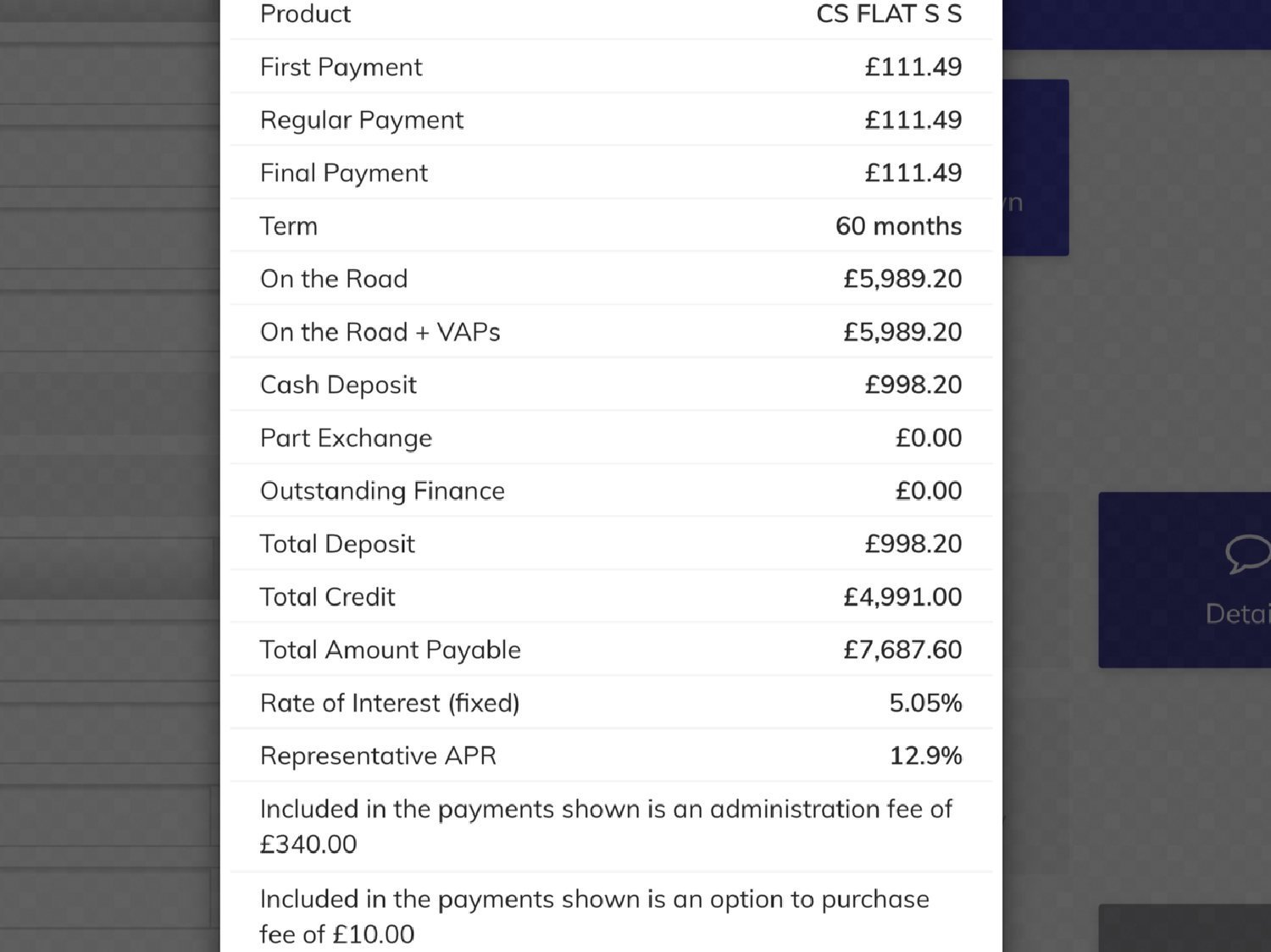Click the Term value of 60 months
This screenshot has width=1271, height=952.
point(898,226)
